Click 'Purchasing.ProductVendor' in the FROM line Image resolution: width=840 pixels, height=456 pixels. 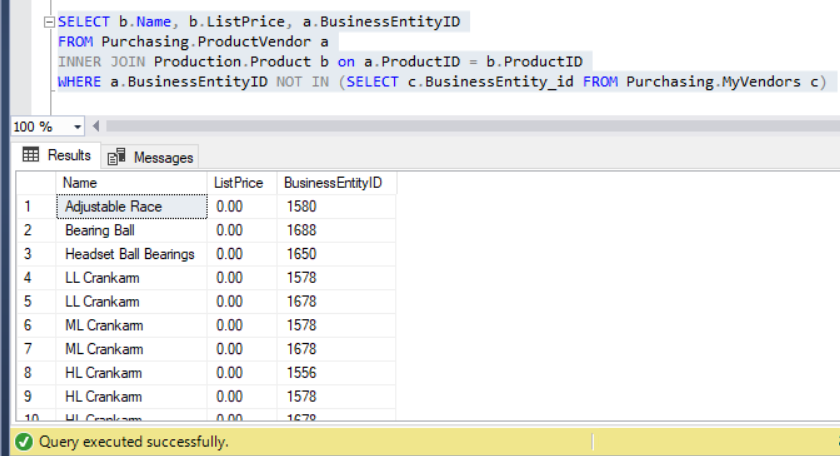pos(206,42)
